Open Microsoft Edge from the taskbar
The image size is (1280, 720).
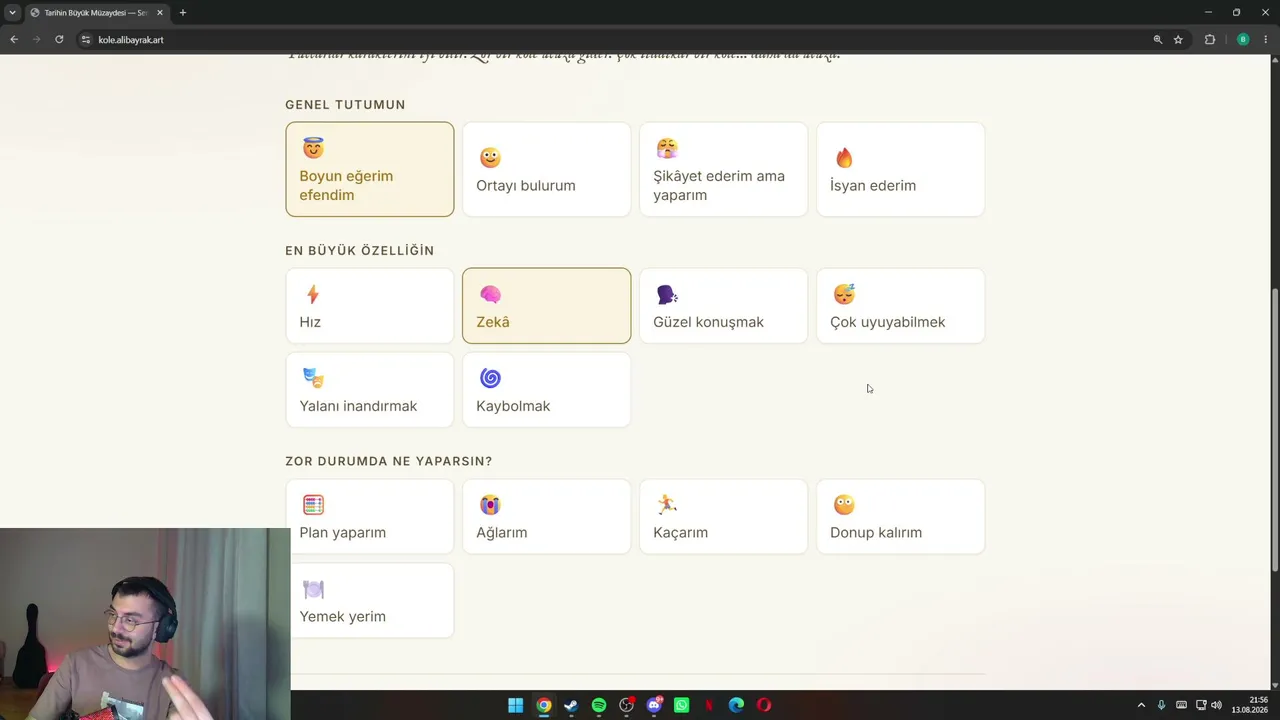click(736, 705)
